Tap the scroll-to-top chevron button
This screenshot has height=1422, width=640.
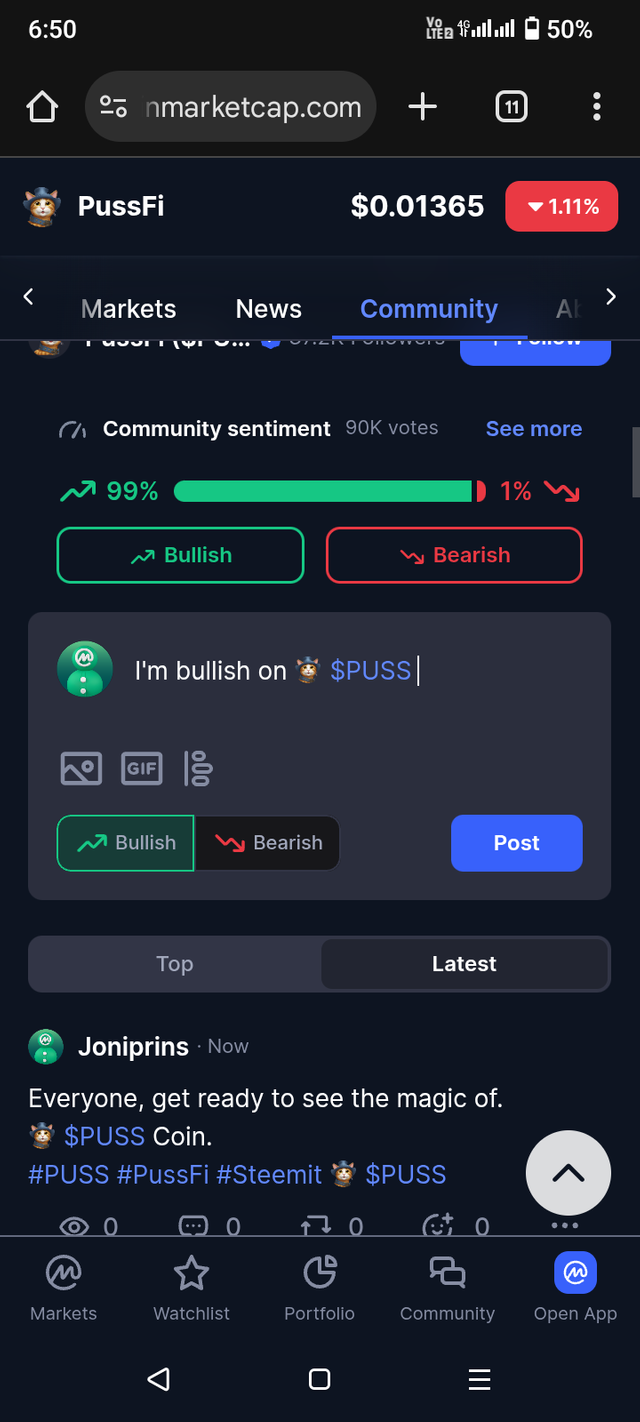pos(567,1172)
